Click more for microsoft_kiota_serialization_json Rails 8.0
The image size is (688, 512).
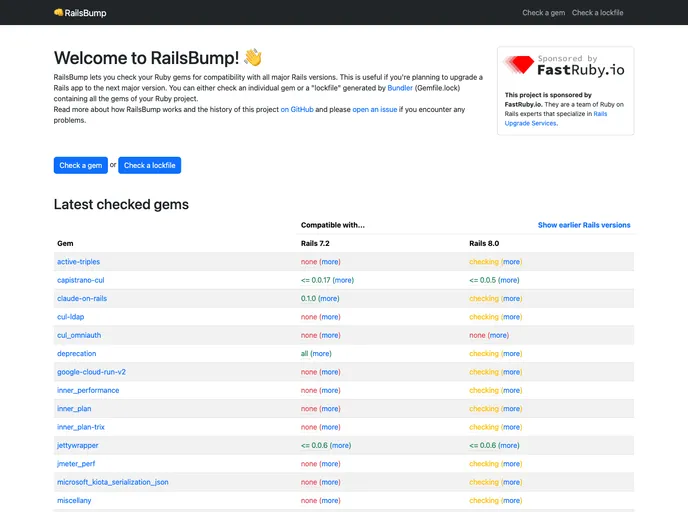(x=512, y=482)
